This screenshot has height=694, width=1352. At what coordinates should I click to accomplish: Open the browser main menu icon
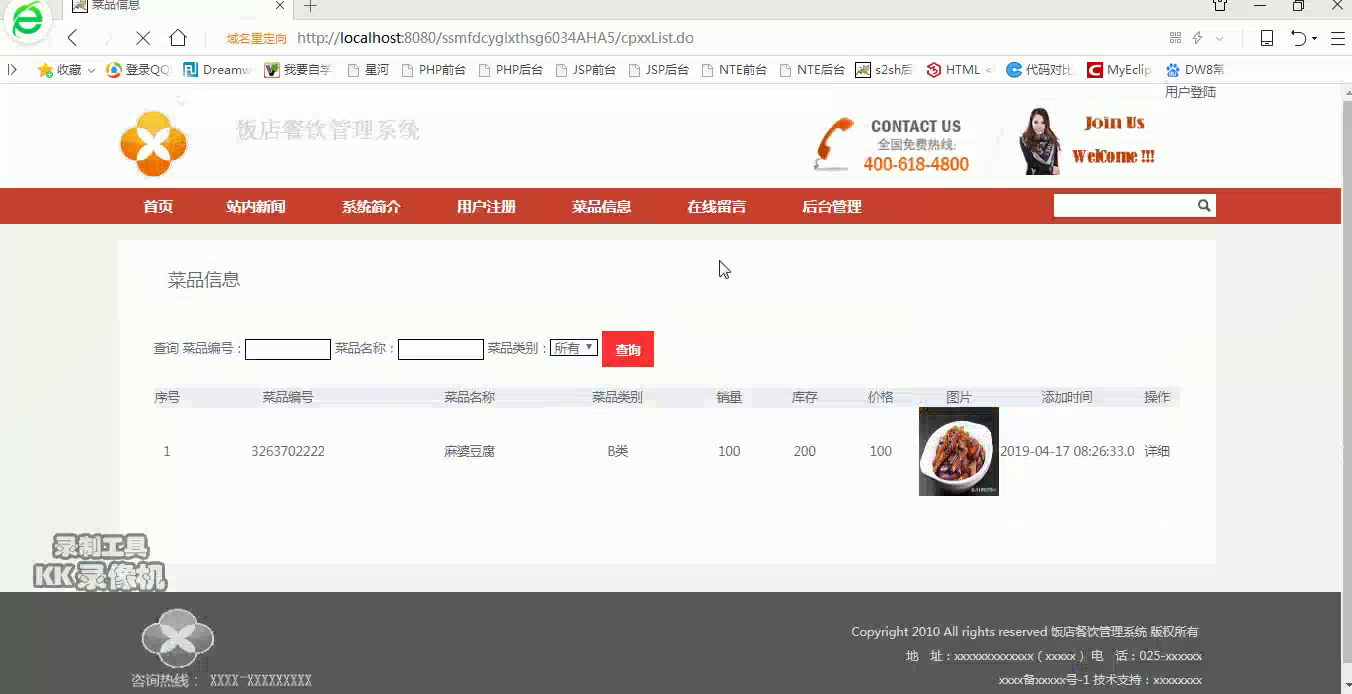tap(1337, 38)
